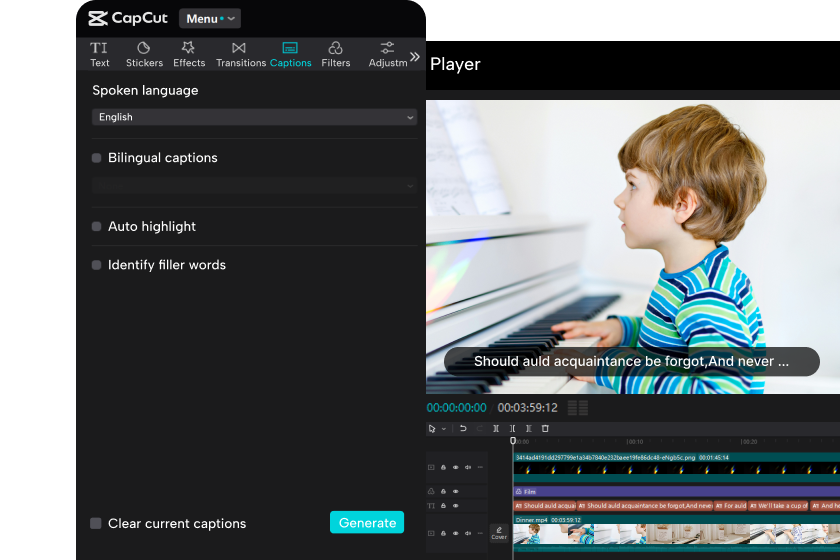Open the Effects panel tab
The image size is (840, 560).
(x=189, y=55)
